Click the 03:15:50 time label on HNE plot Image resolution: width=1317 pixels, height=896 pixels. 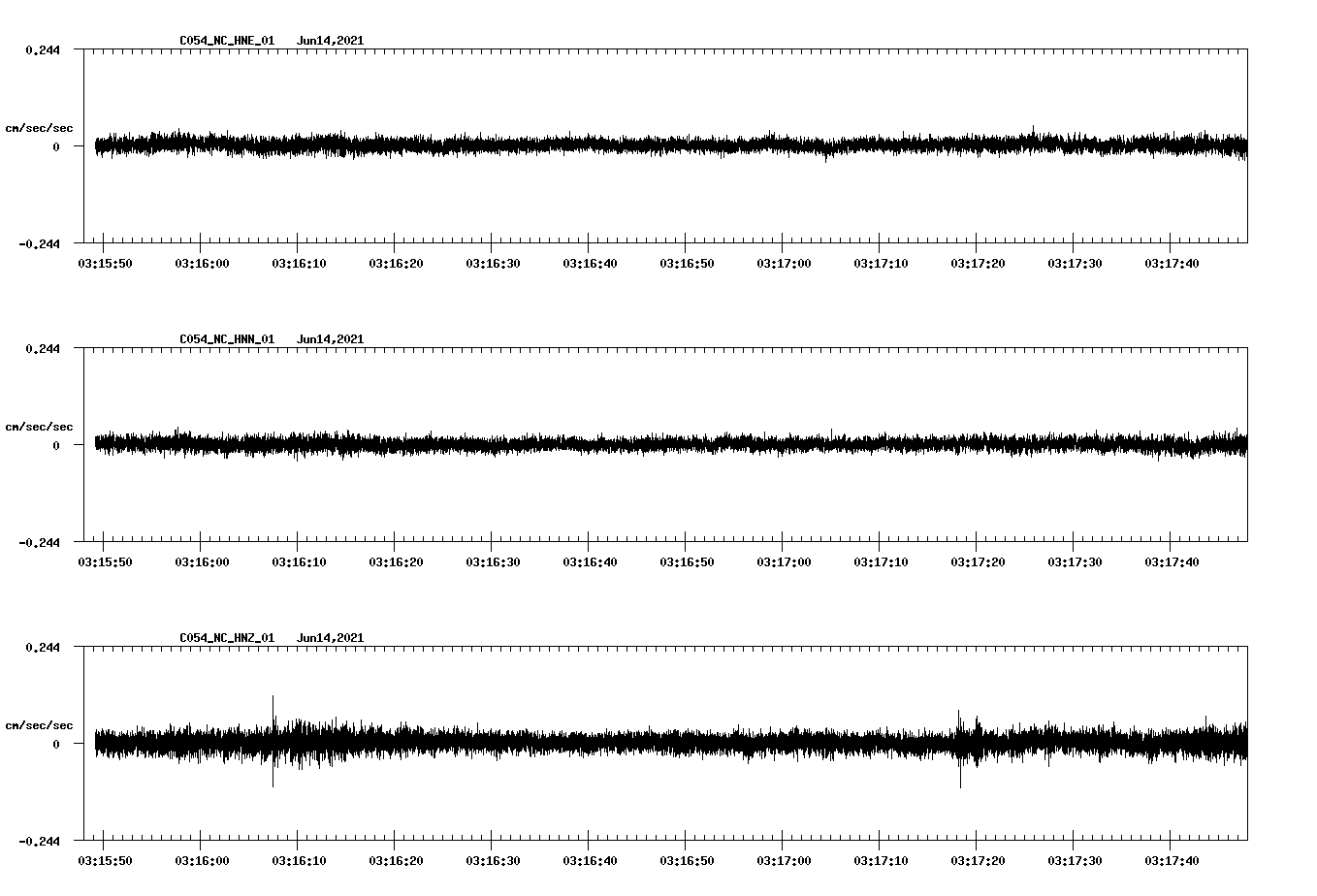pos(105,264)
